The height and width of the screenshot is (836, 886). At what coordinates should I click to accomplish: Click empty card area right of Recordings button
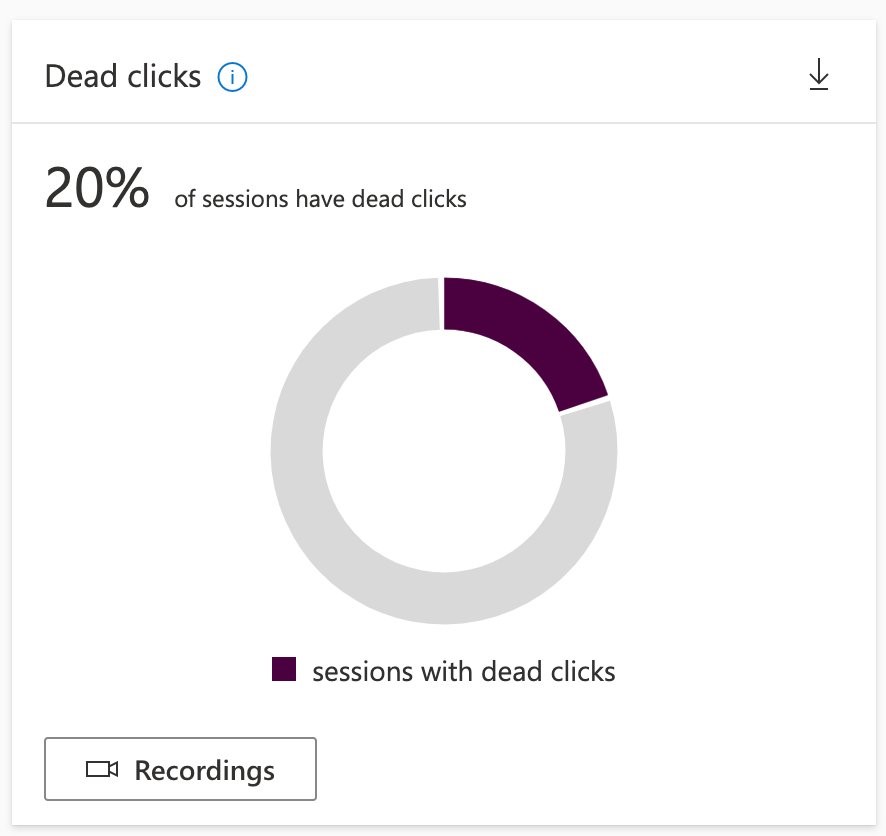[593, 769]
